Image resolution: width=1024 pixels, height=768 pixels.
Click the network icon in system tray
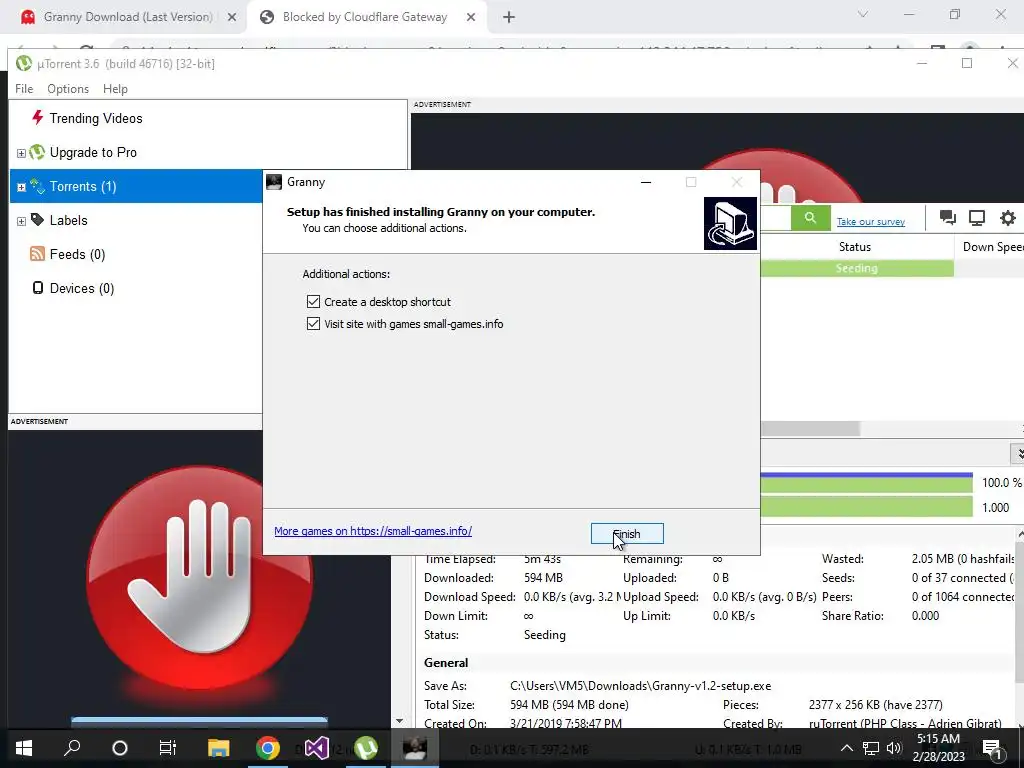click(x=871, y=748)
